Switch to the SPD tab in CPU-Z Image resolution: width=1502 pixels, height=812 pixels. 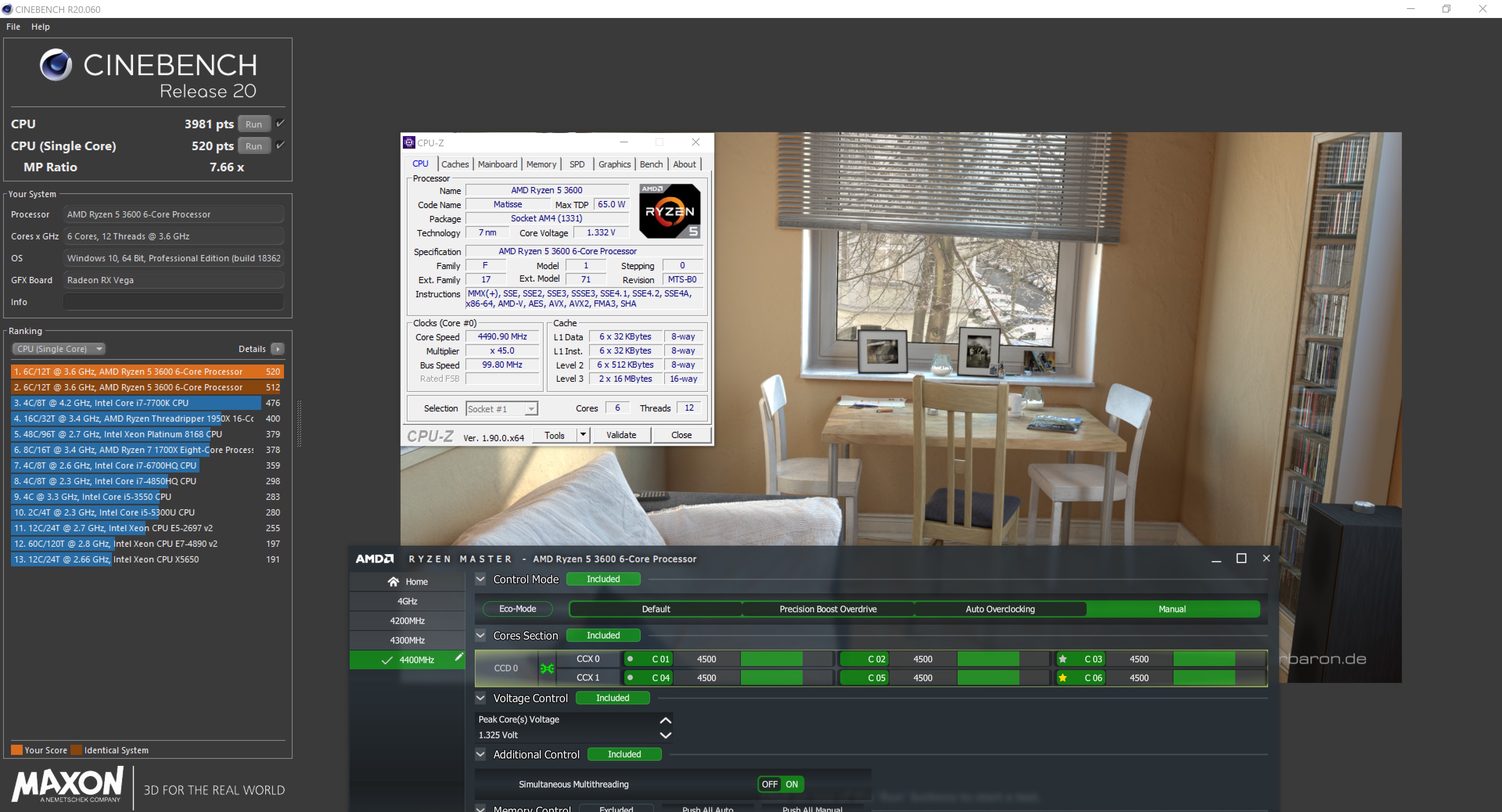[577, 164]
